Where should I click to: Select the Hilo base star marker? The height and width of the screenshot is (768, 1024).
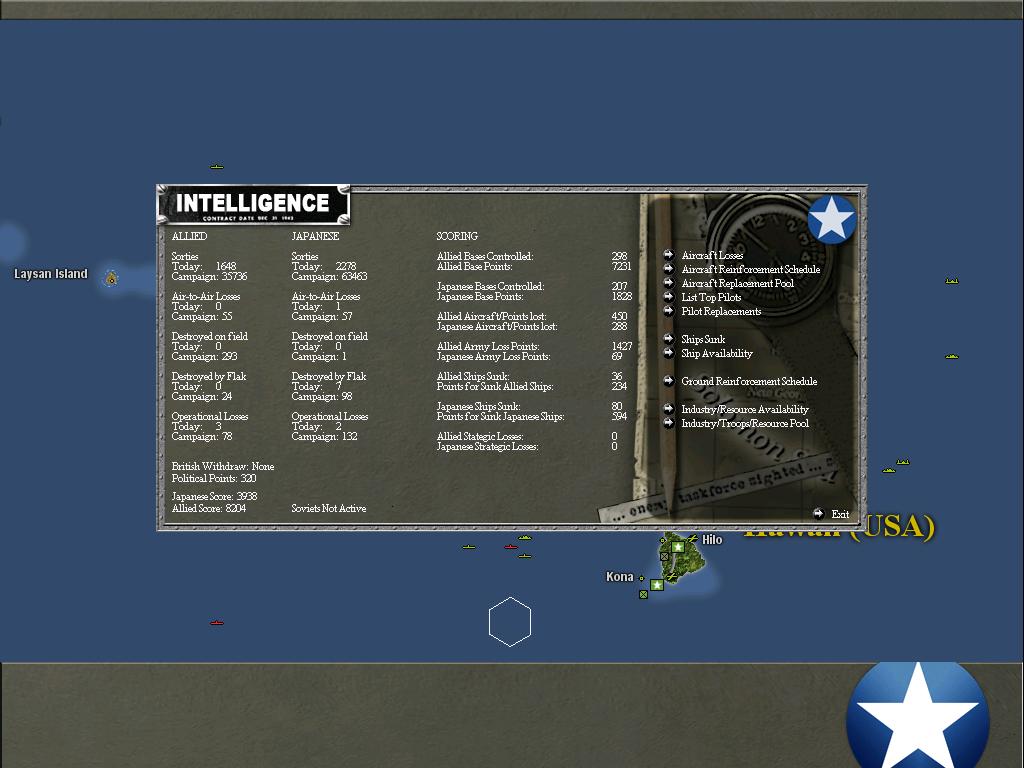pos(678,547)
